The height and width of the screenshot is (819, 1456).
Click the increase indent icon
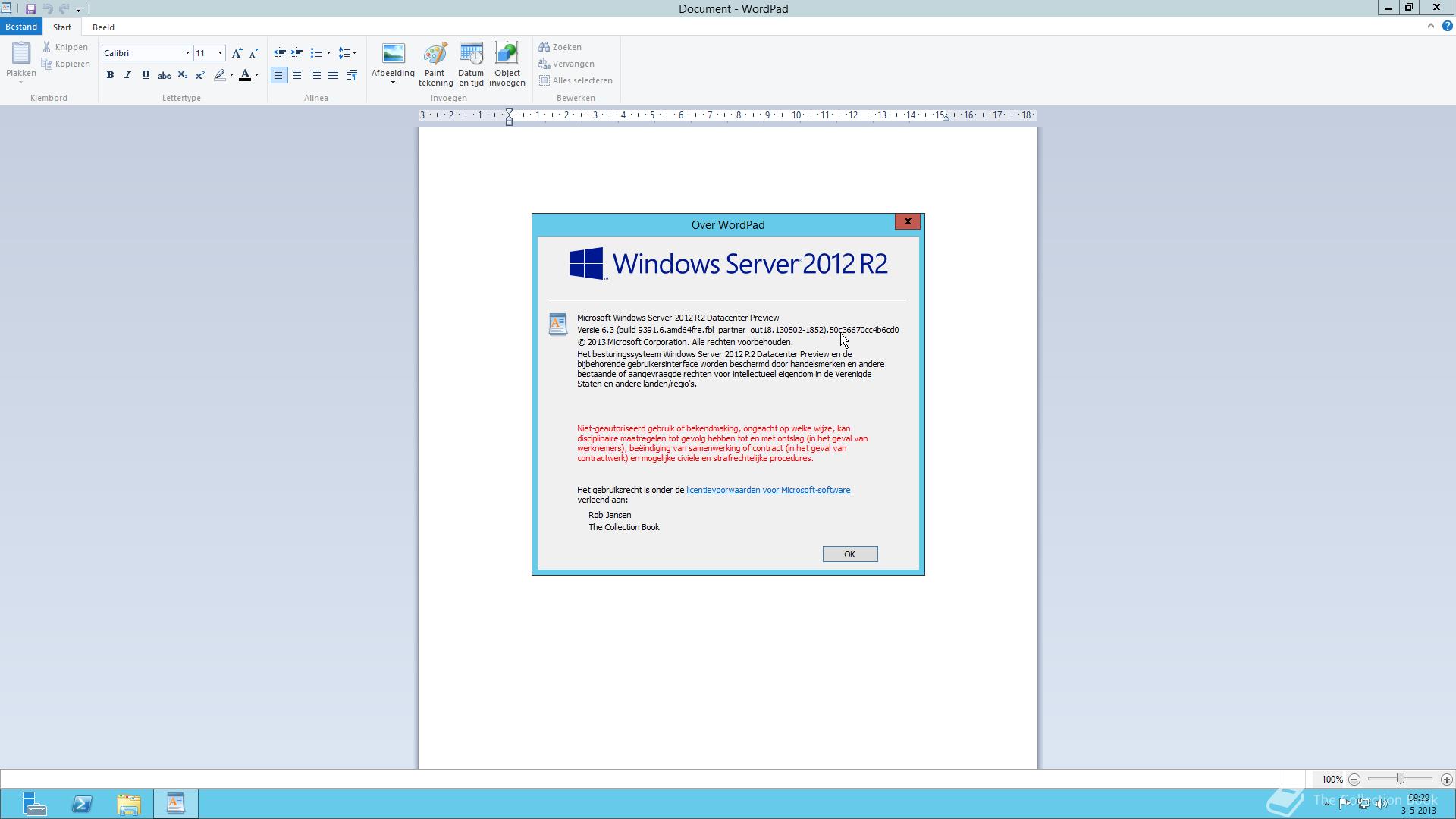click(297, 53)
